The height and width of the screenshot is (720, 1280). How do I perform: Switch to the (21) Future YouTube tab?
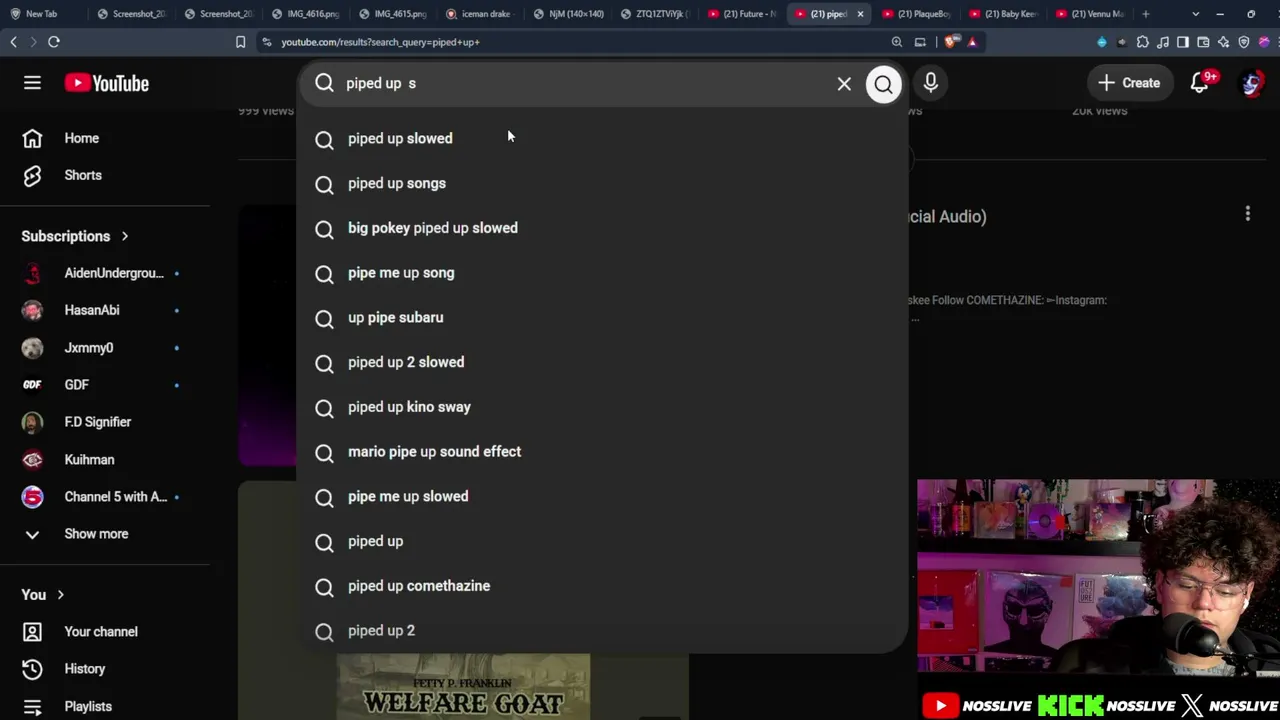[x=742, y=14]
